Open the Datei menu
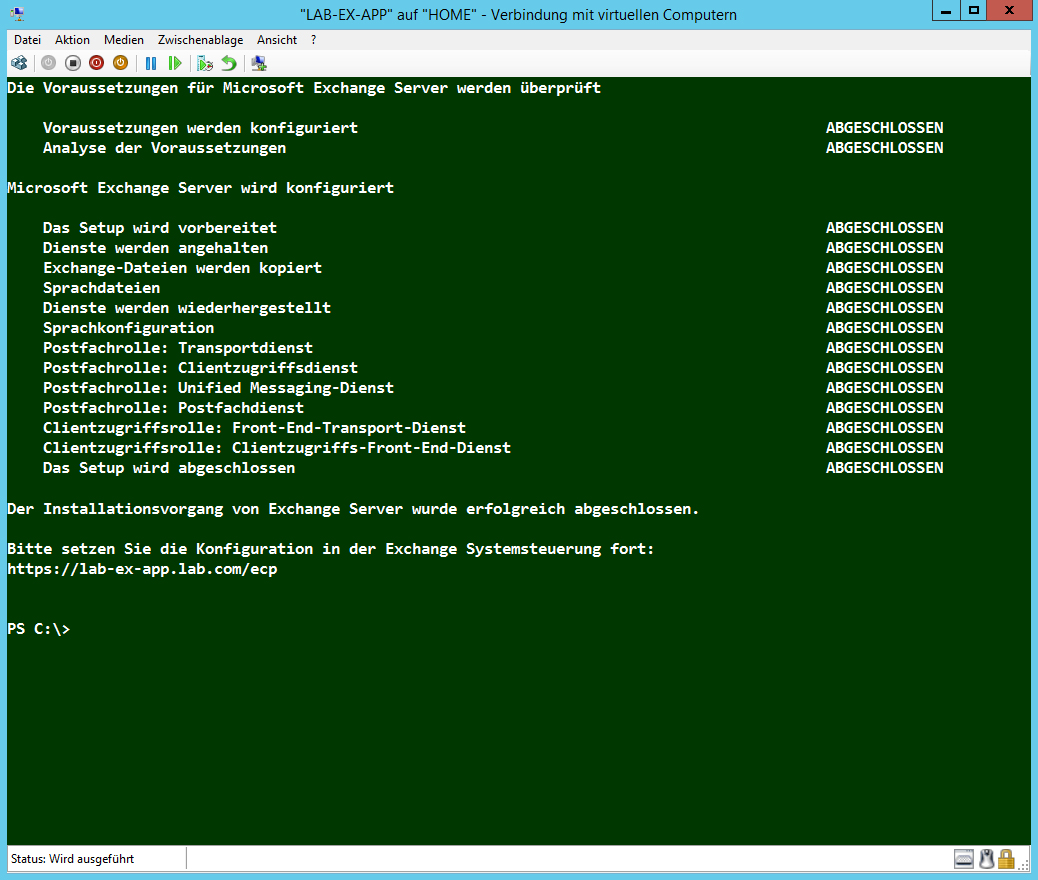The width and height of the screenshot is (1038, 880). (x=27, y=40)
